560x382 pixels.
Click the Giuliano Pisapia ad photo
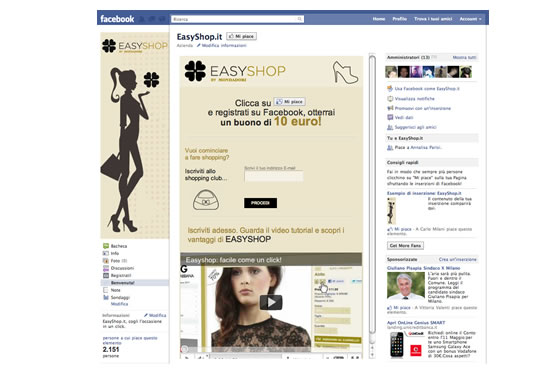point(406,286)
